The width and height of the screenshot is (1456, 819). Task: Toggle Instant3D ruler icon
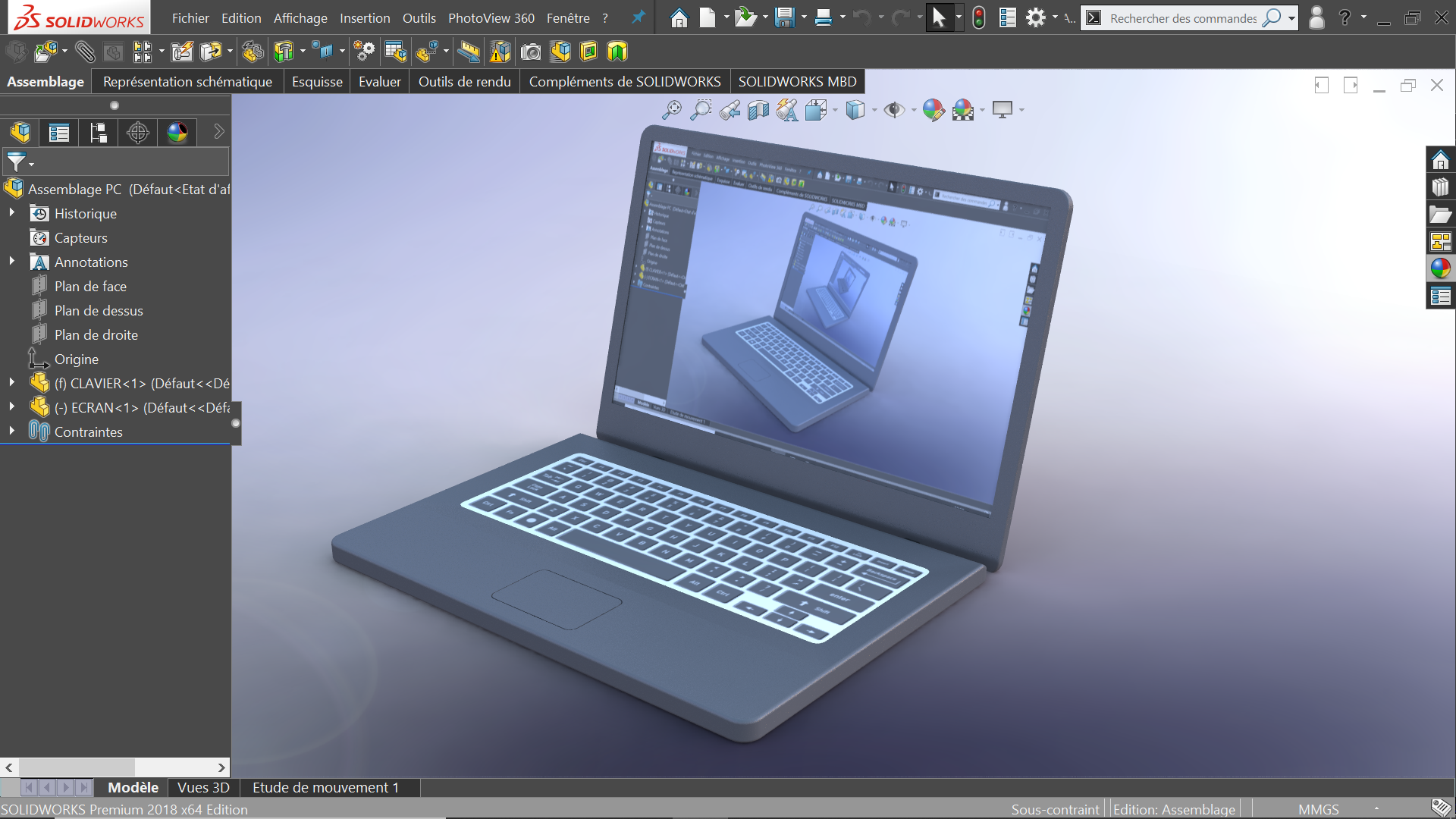469,52
